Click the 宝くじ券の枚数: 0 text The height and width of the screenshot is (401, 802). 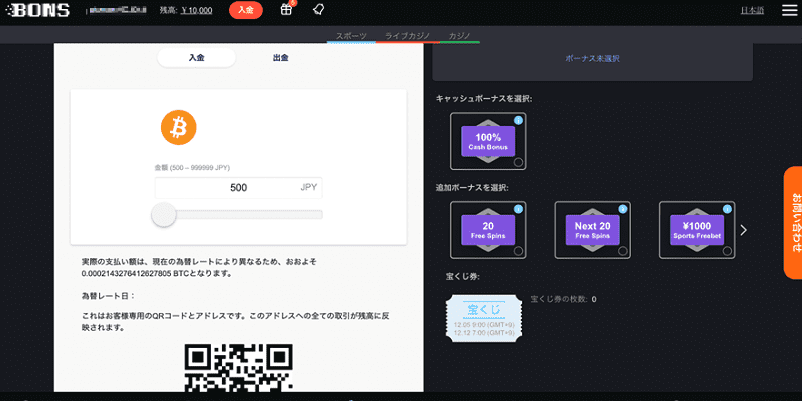[x=564, y=299]
